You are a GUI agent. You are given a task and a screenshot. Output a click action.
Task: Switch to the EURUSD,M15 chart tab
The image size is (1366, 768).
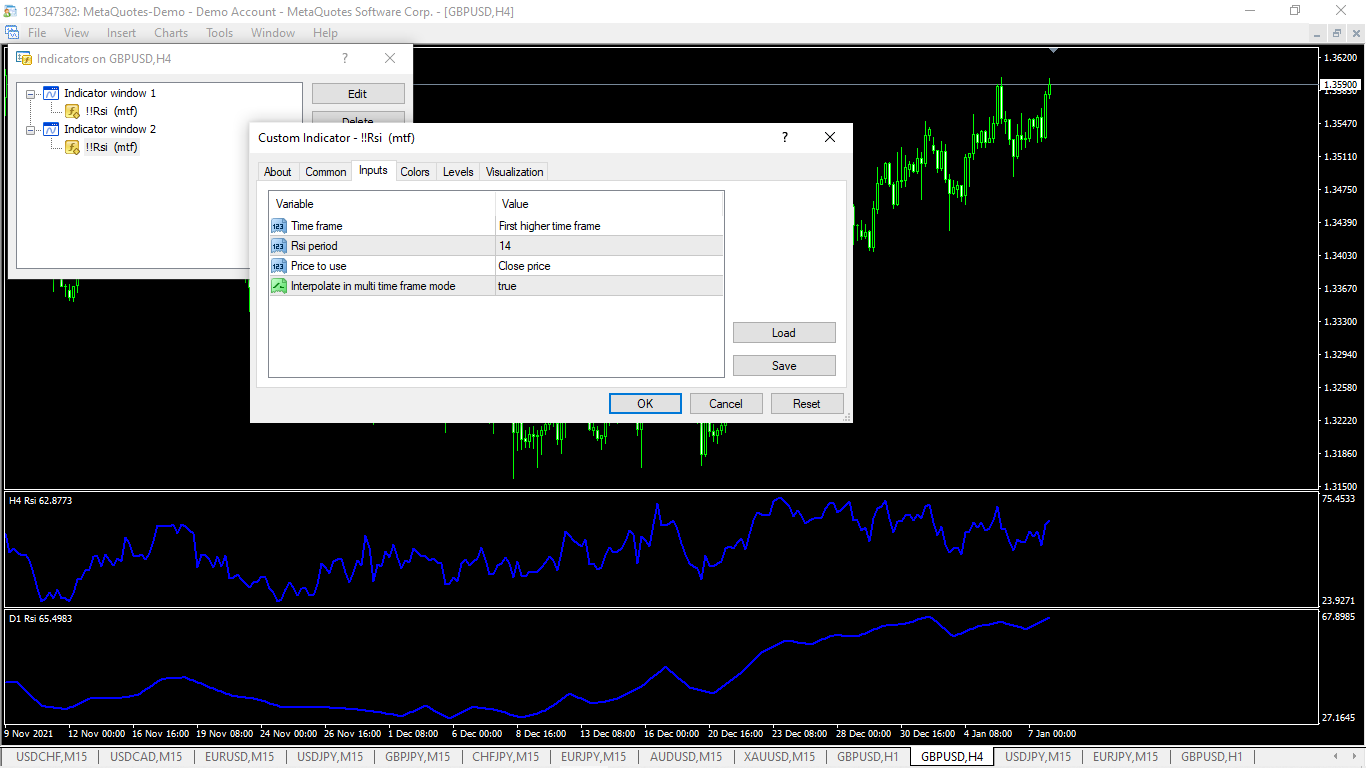[240, 757]
